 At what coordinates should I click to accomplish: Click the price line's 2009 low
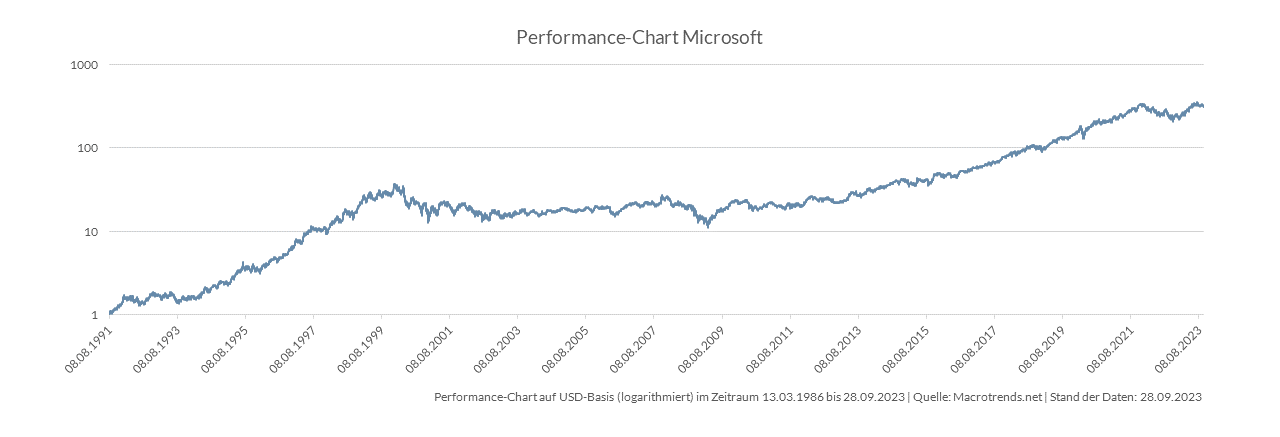[709, 225]
